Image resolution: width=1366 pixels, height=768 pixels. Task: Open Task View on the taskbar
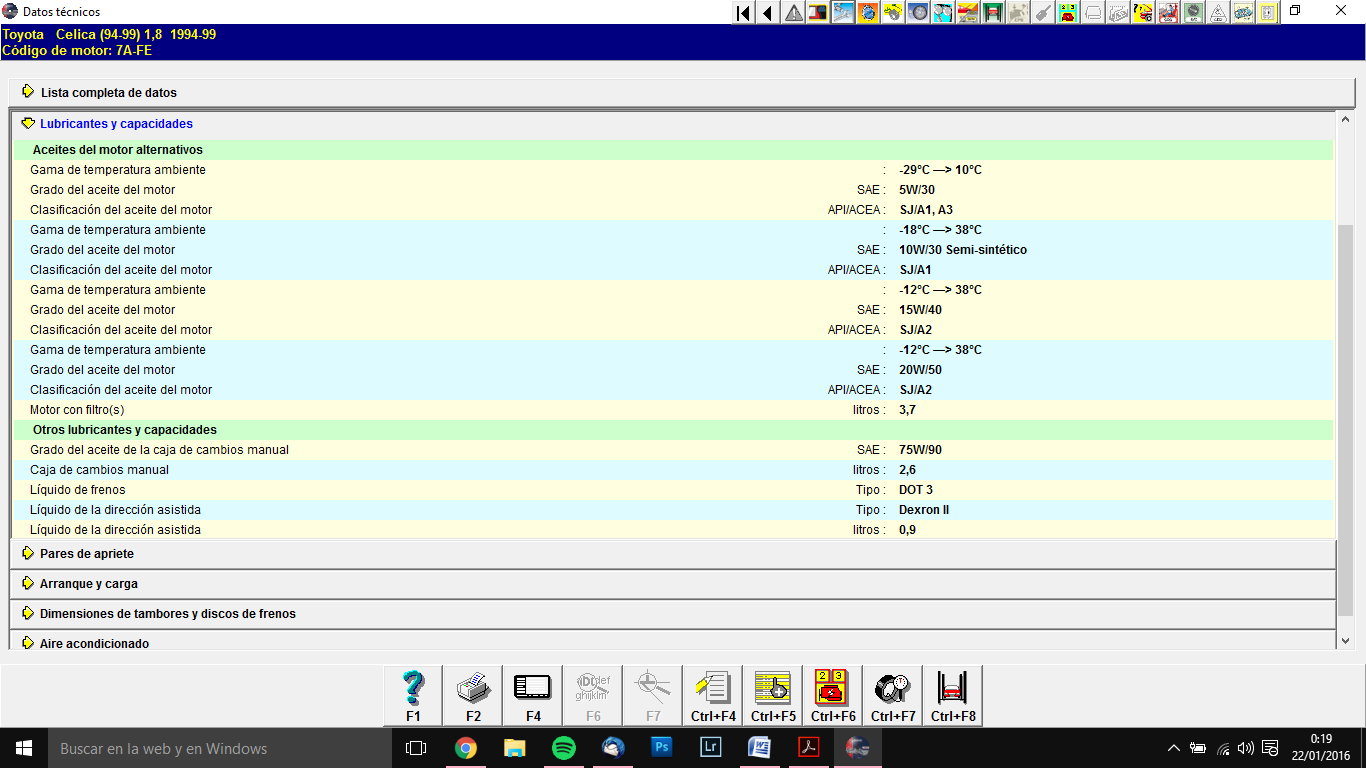pos(416,748)
